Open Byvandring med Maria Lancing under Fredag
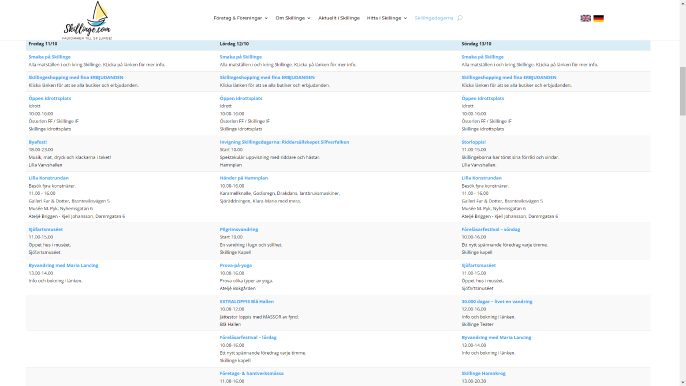The height and width of the screenshot is (386, 686). [63, 265]
